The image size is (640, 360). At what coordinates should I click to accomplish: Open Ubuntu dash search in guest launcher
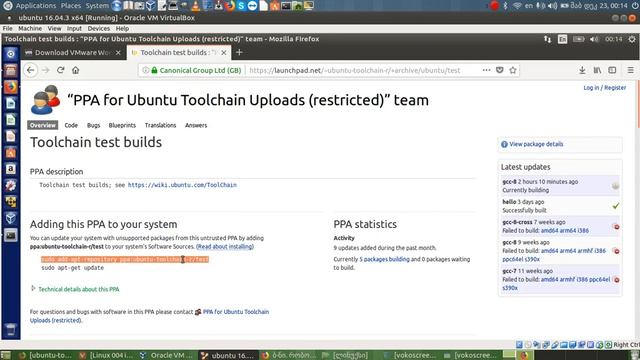(11, 53)
